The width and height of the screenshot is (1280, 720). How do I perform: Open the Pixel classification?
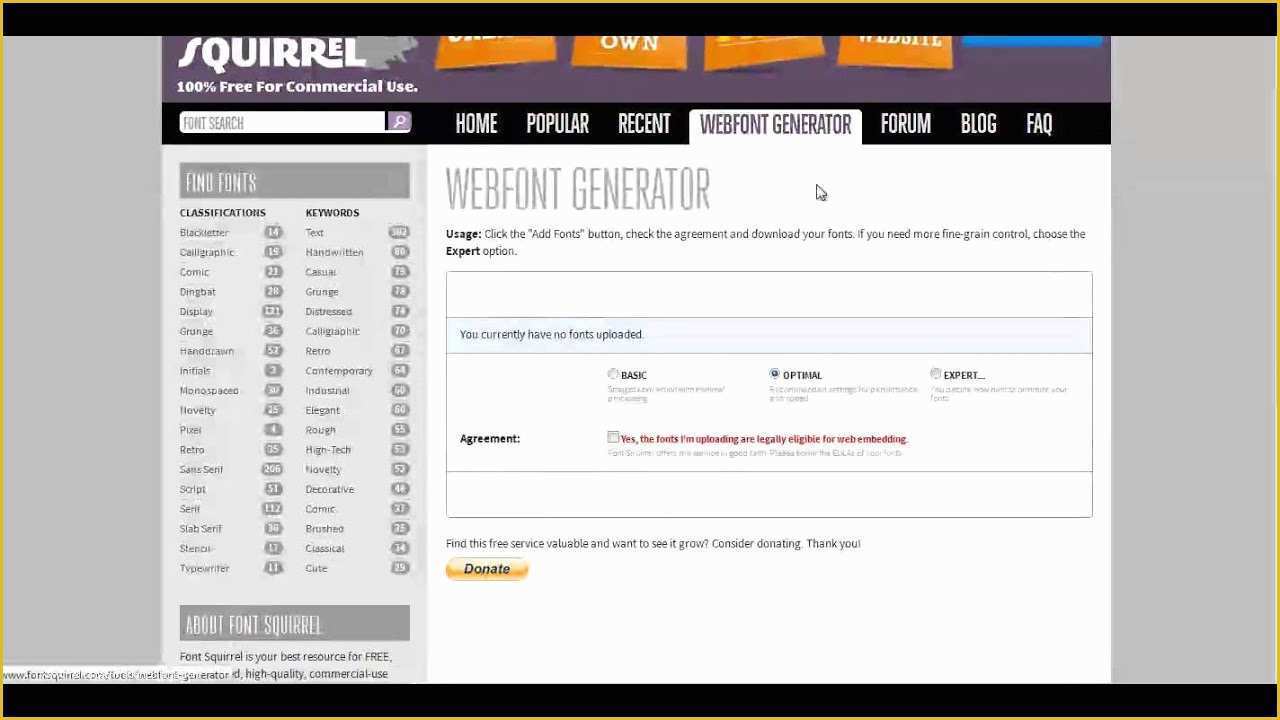(x=190, y=430)
